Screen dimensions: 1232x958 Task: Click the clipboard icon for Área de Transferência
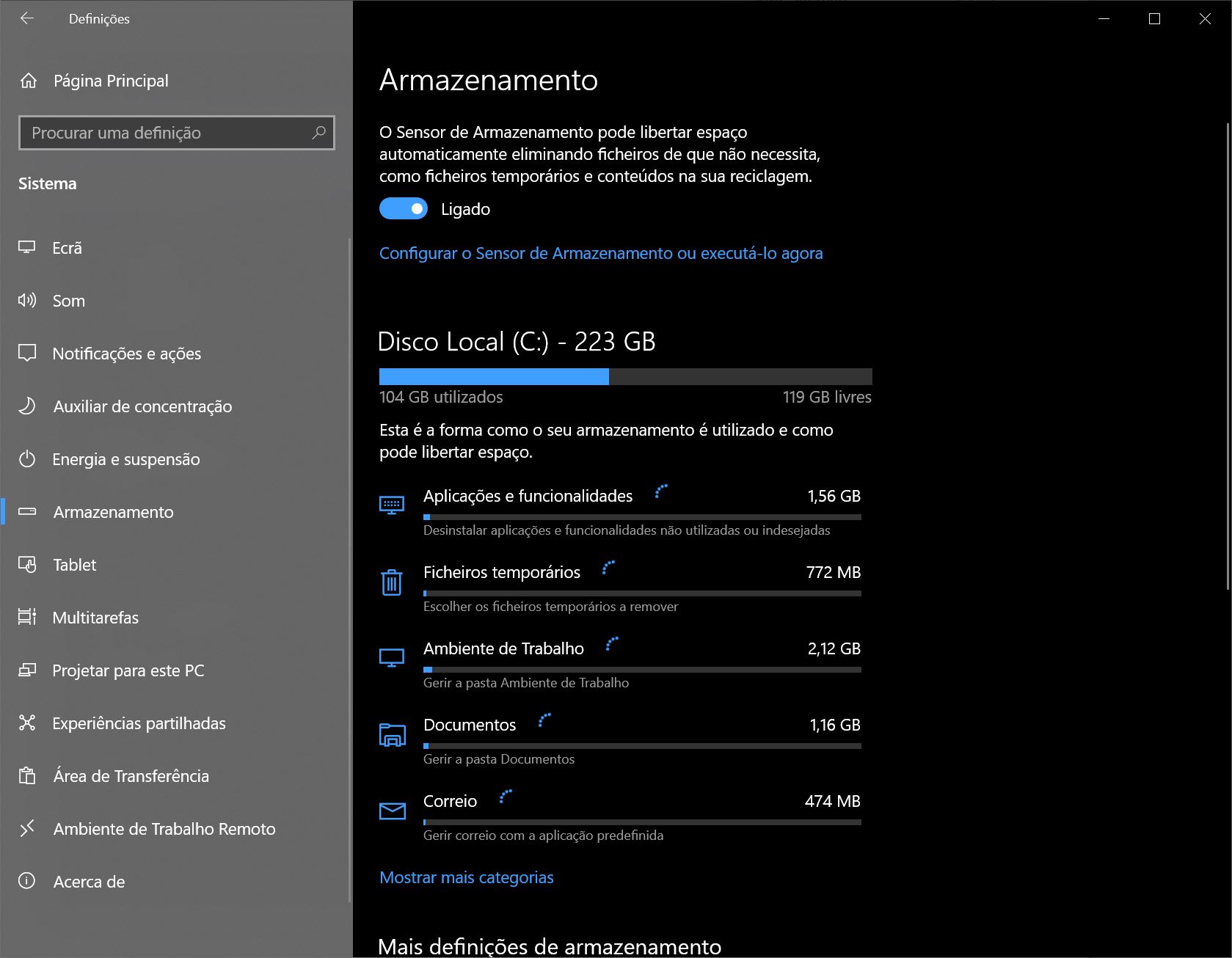coord(27,775)
